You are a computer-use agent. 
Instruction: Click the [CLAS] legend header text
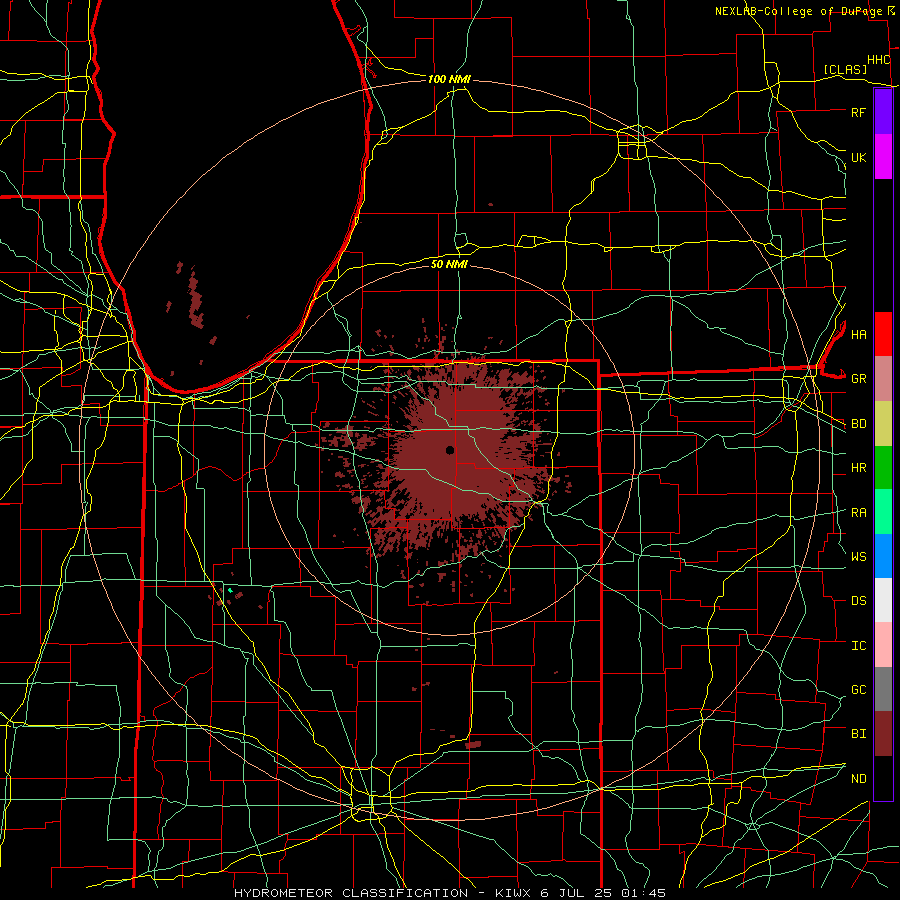845,69
